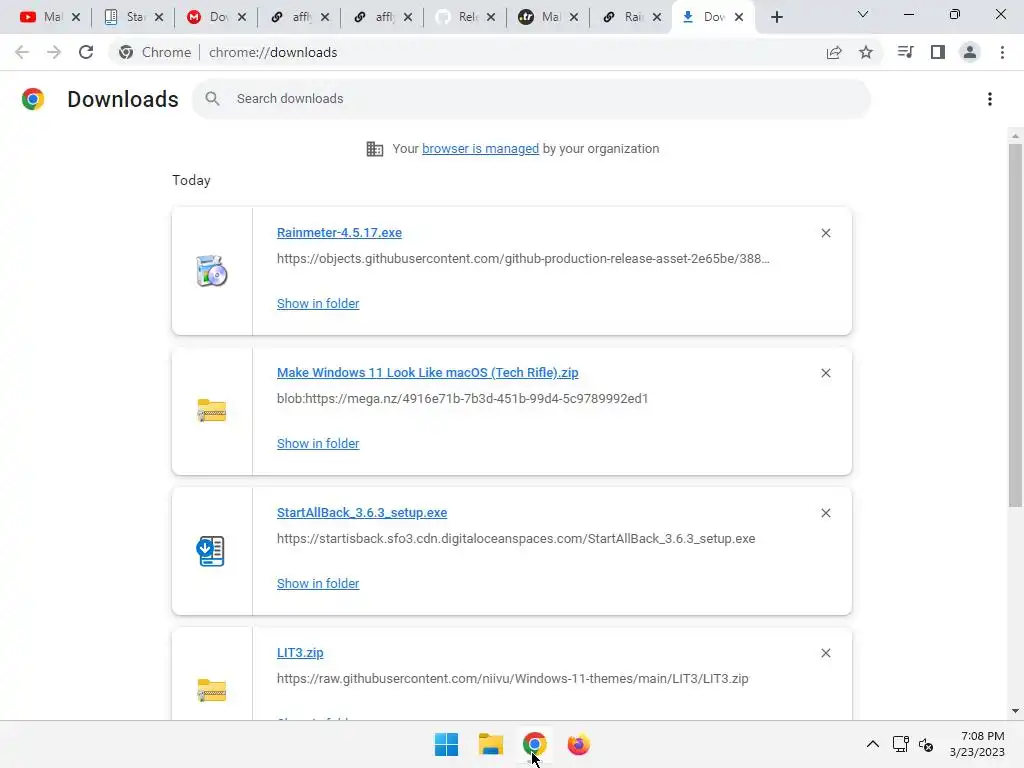The image size is (1024, 768).
Task: Click the raw.githubusercontent LIT3 URL
Action: coord(513,679)
